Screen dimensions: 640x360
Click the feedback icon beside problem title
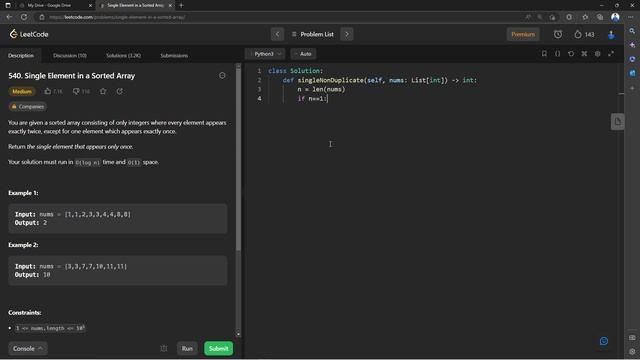[222, 76]
